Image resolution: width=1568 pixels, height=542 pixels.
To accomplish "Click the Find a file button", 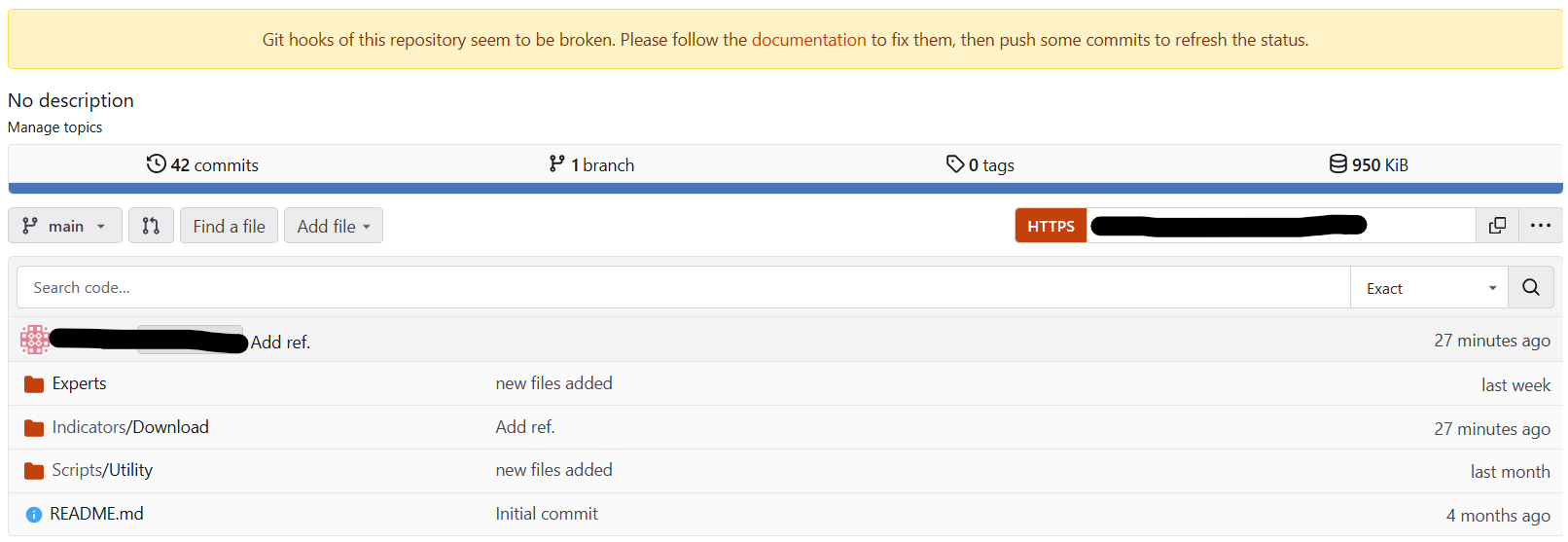I will (229, 226).
